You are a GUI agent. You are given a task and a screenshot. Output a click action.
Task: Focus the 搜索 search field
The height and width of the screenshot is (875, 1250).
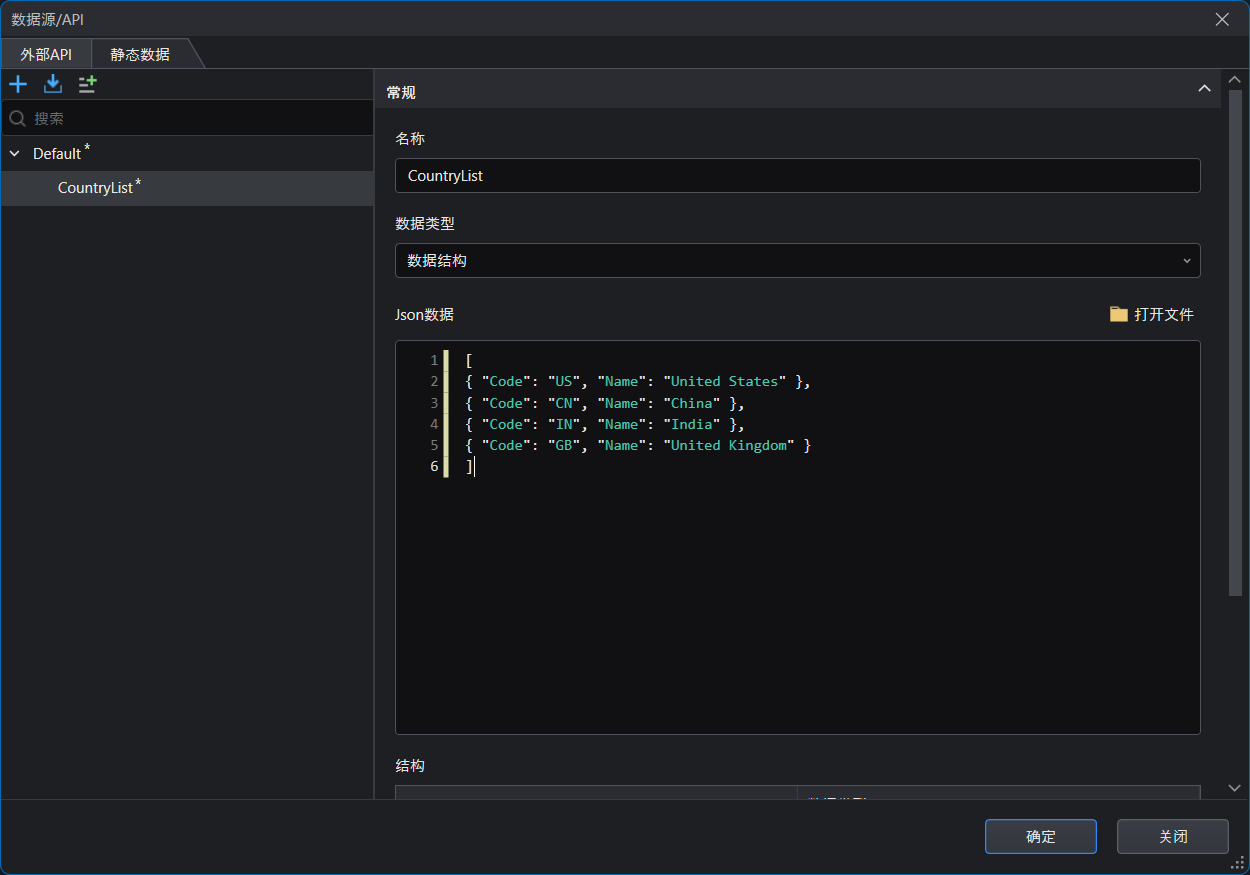pyautogui.click(x=187, y=118)
